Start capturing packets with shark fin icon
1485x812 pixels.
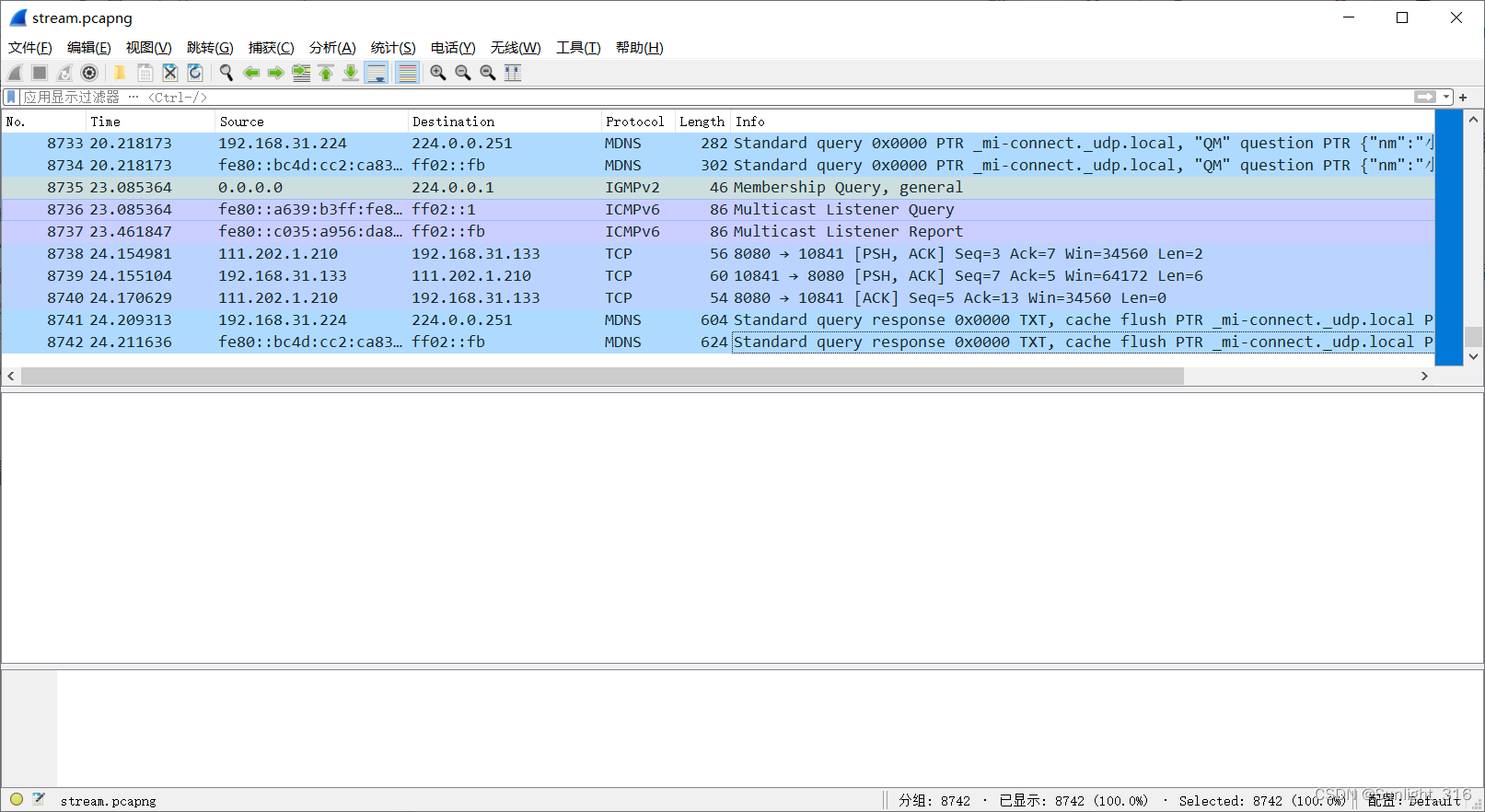[x=15, y=73]
